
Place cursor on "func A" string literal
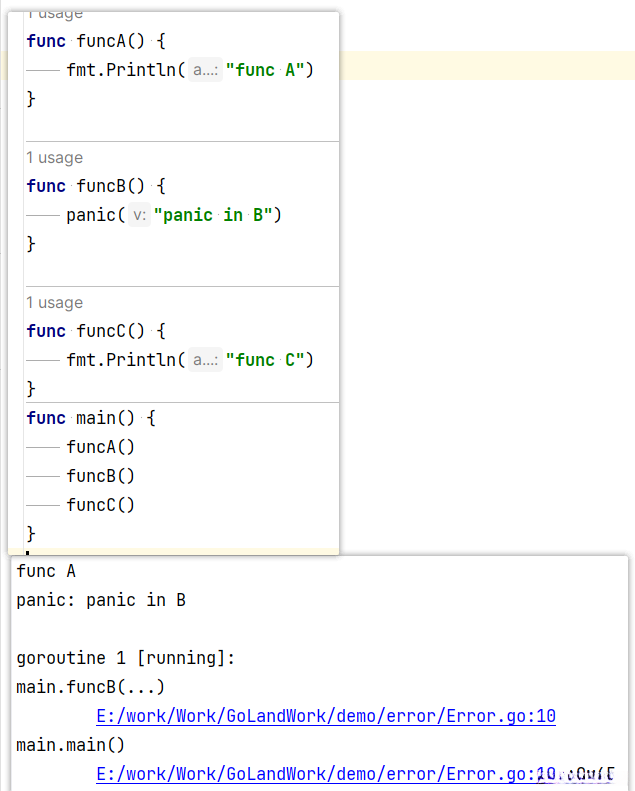pyautogui.click(x=270, y=70)
